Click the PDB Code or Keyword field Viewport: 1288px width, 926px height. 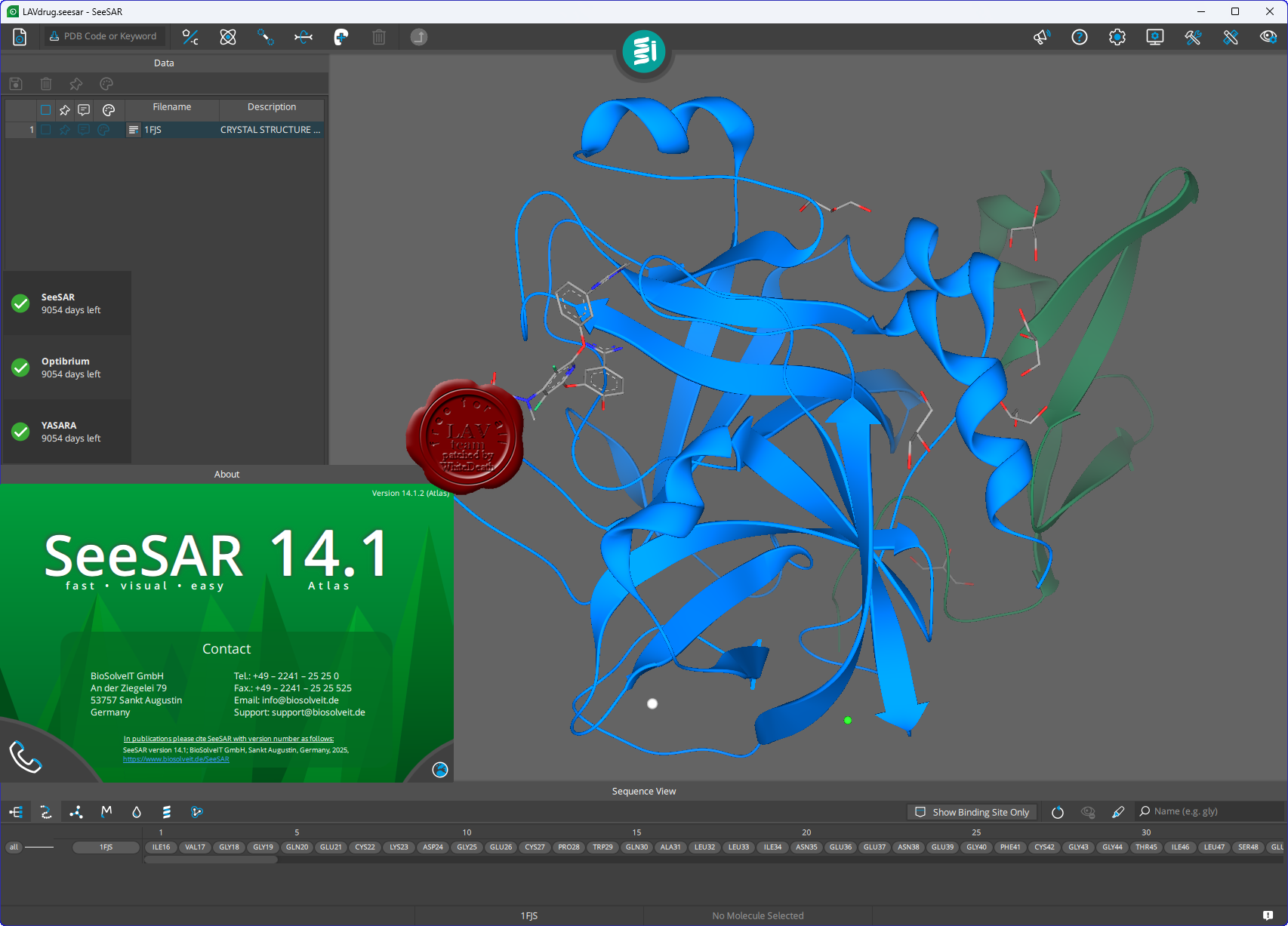tap(104, 36)
